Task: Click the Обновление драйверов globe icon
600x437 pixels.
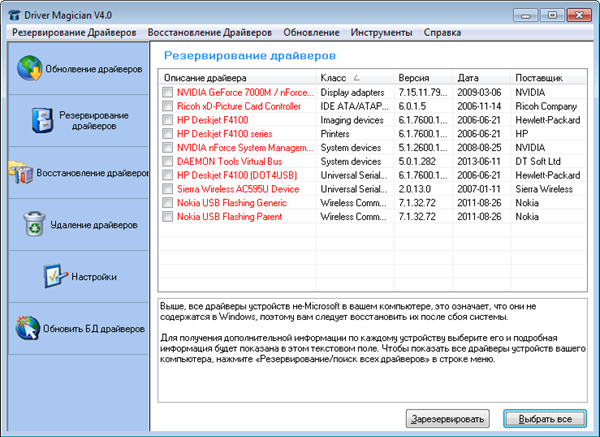Action: (x=30, y=70)
